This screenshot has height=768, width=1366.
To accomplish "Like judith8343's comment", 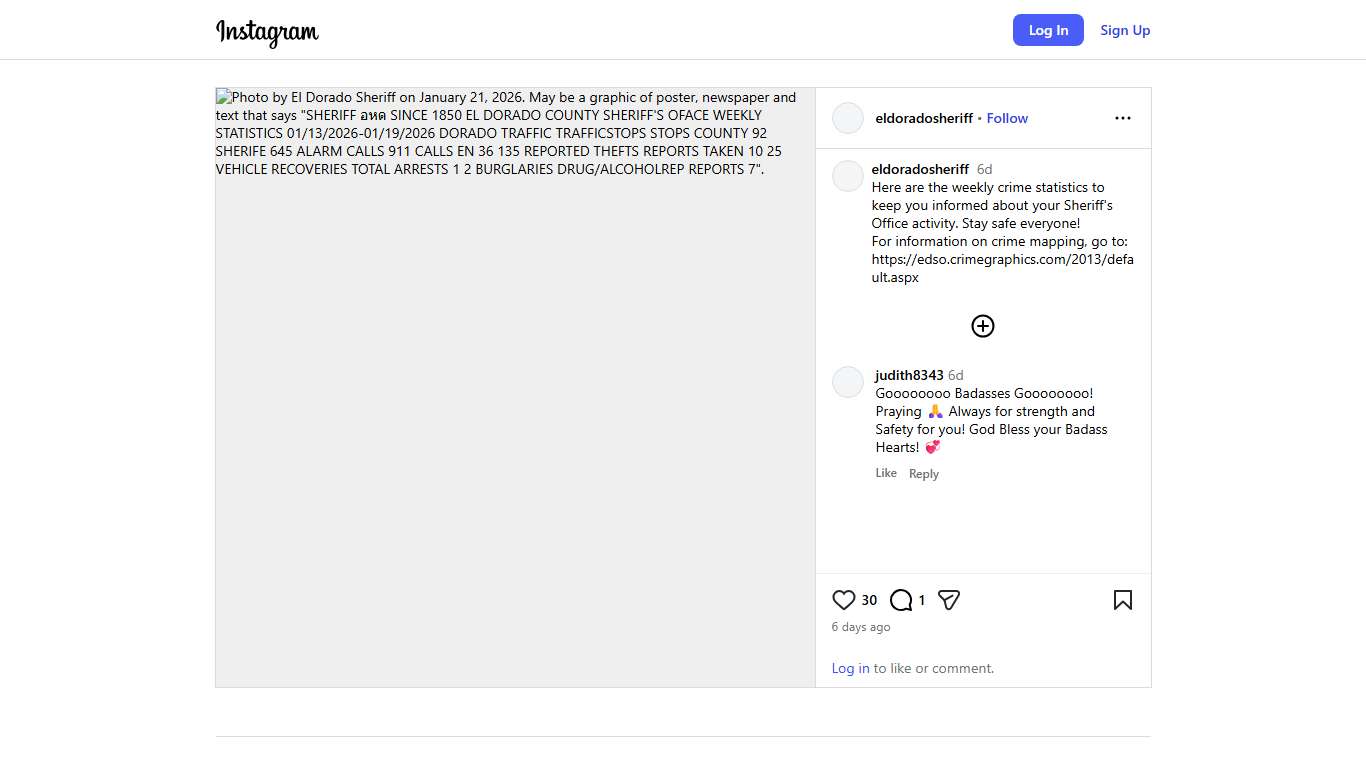I will (x=886, y=473).
